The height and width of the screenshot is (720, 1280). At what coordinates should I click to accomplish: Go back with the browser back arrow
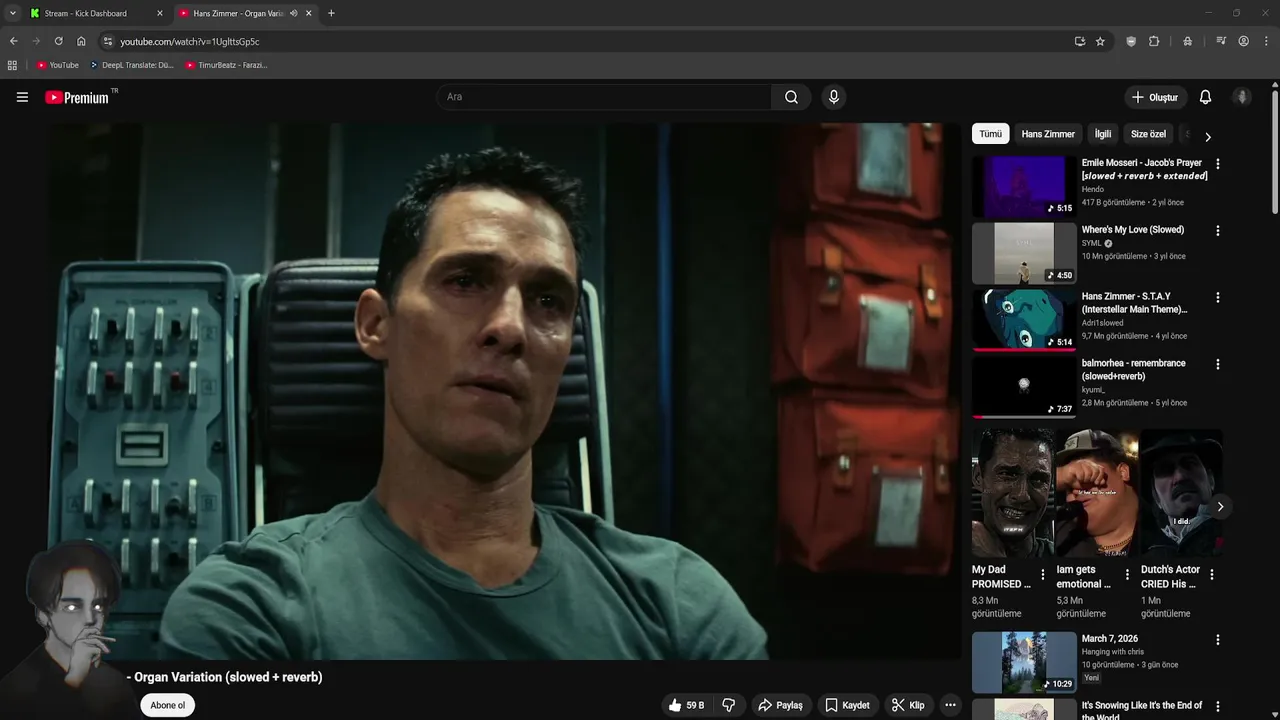point(13,41)
